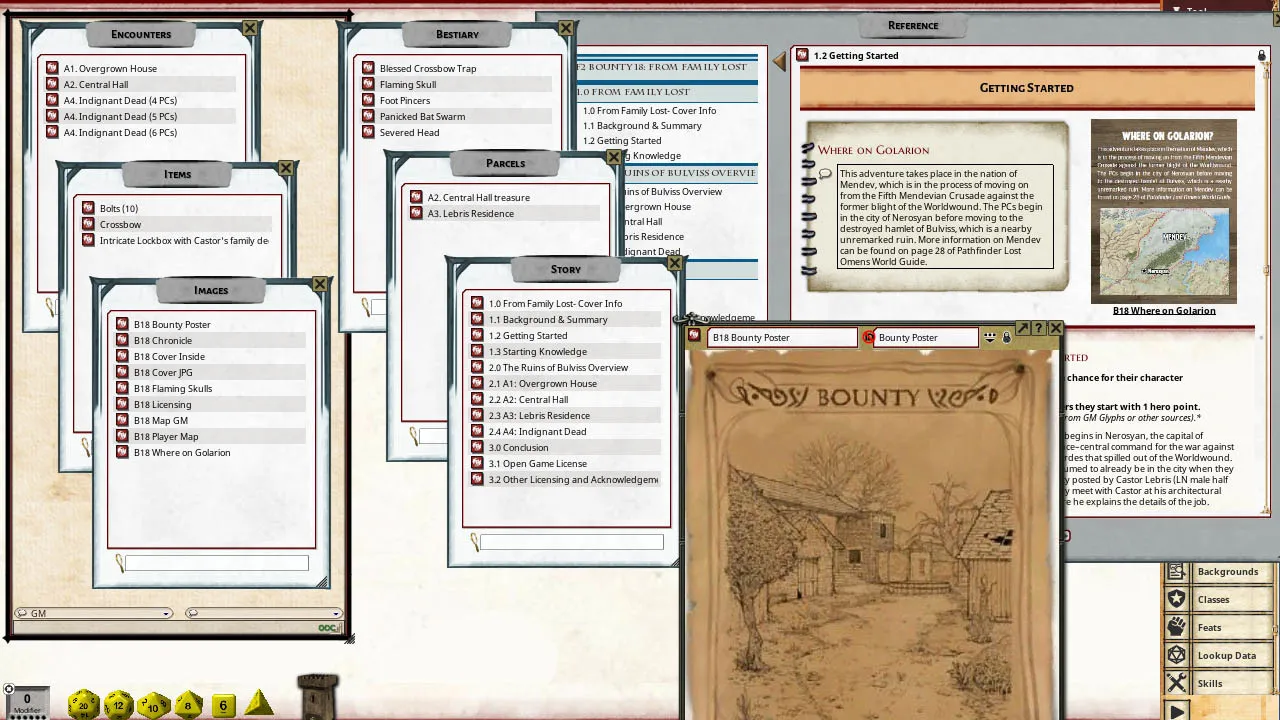The image size is (1280, 720).
Task: Click the Story window search field
Action: [x=571, y=542]
